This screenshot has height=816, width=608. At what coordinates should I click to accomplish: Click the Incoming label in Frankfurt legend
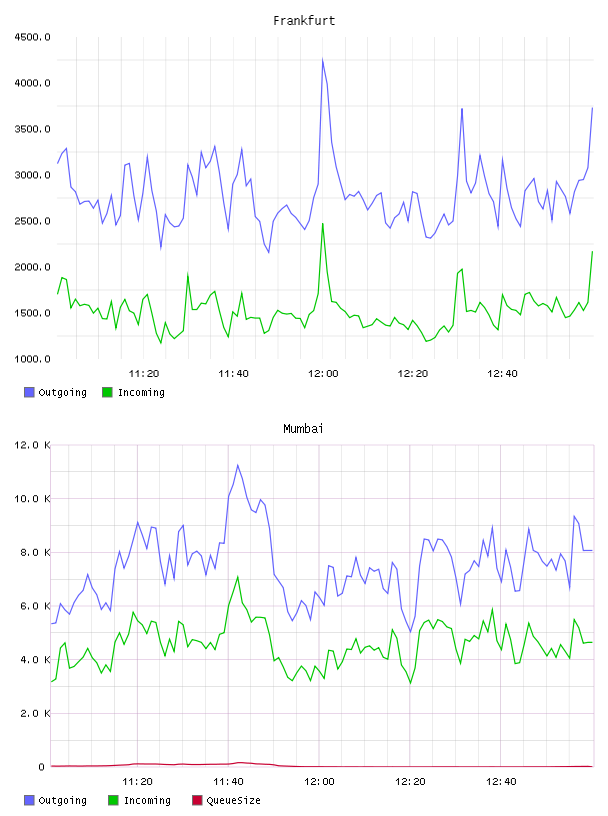pos(141,392)
